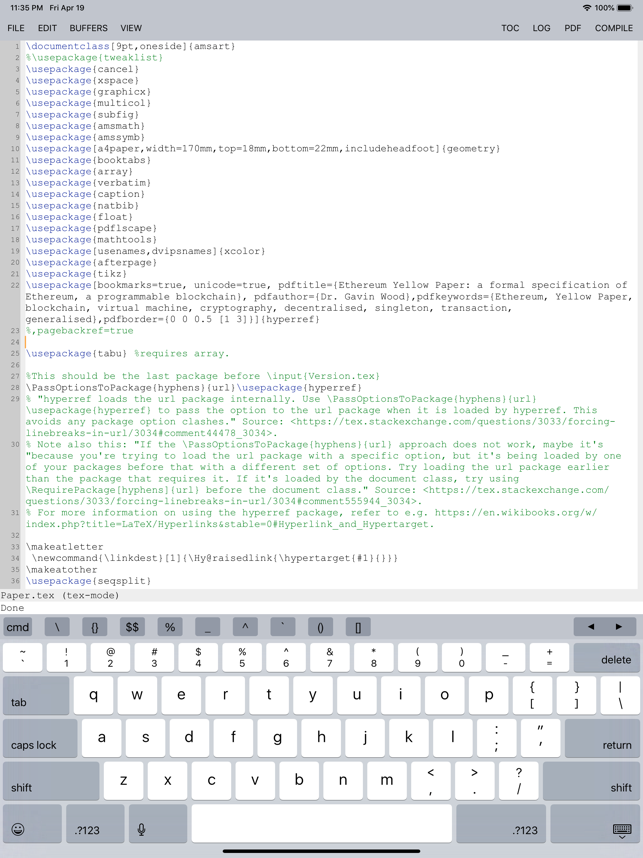This screenshot has height=858, width=643.
Task: Tap the COMPILE button
Action: pos(613,28)
